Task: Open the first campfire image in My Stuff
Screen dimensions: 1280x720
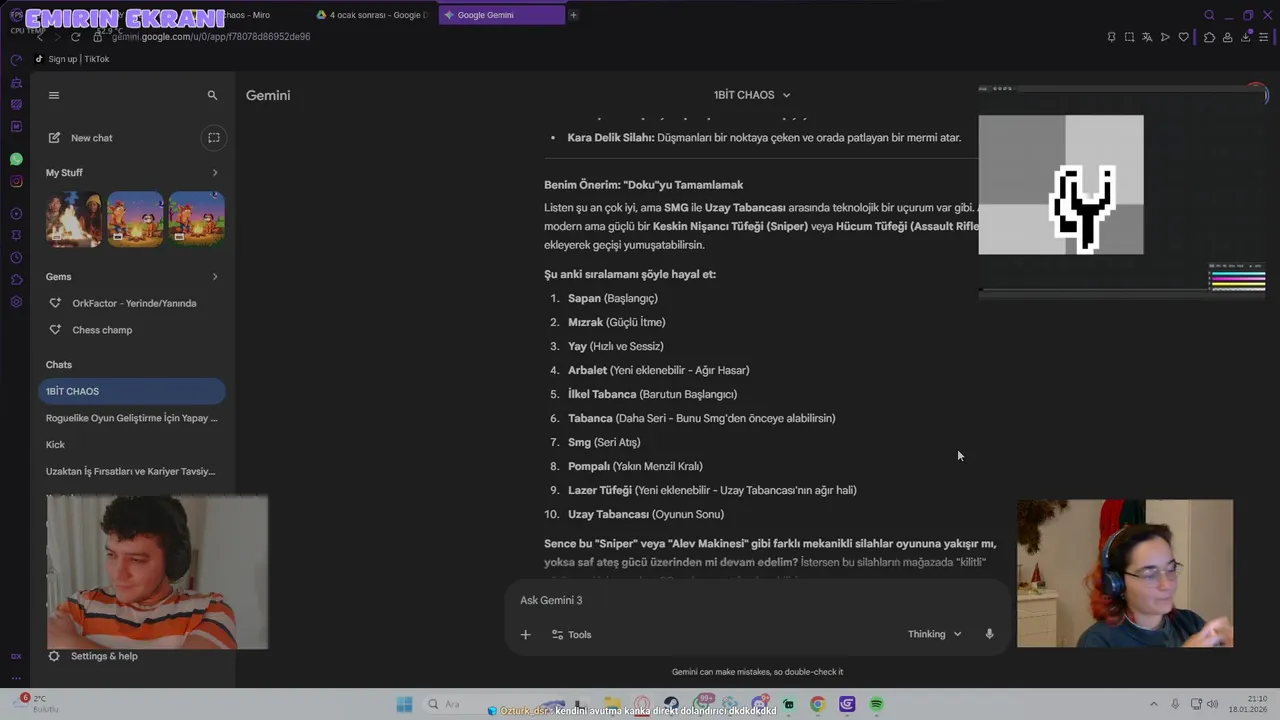Action: click(74, 219)
